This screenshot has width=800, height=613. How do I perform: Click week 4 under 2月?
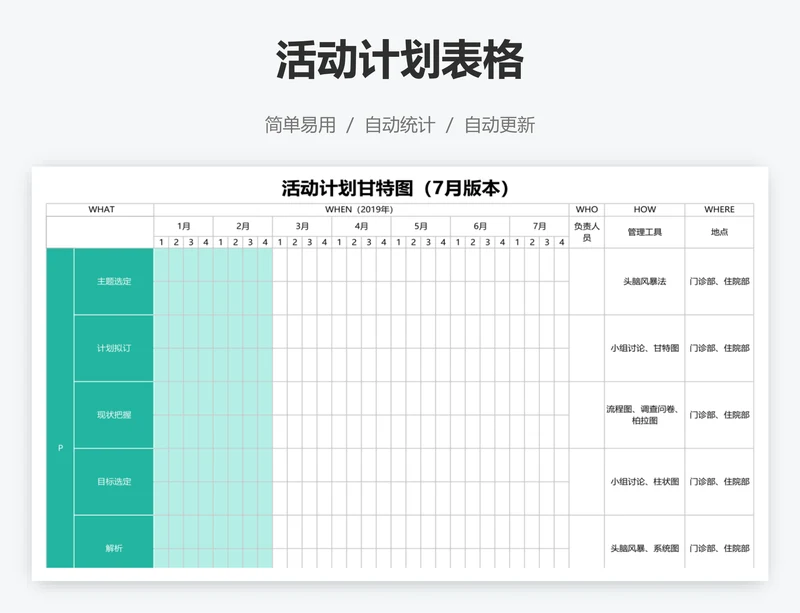pyautogui.click(x=265, y=242)
